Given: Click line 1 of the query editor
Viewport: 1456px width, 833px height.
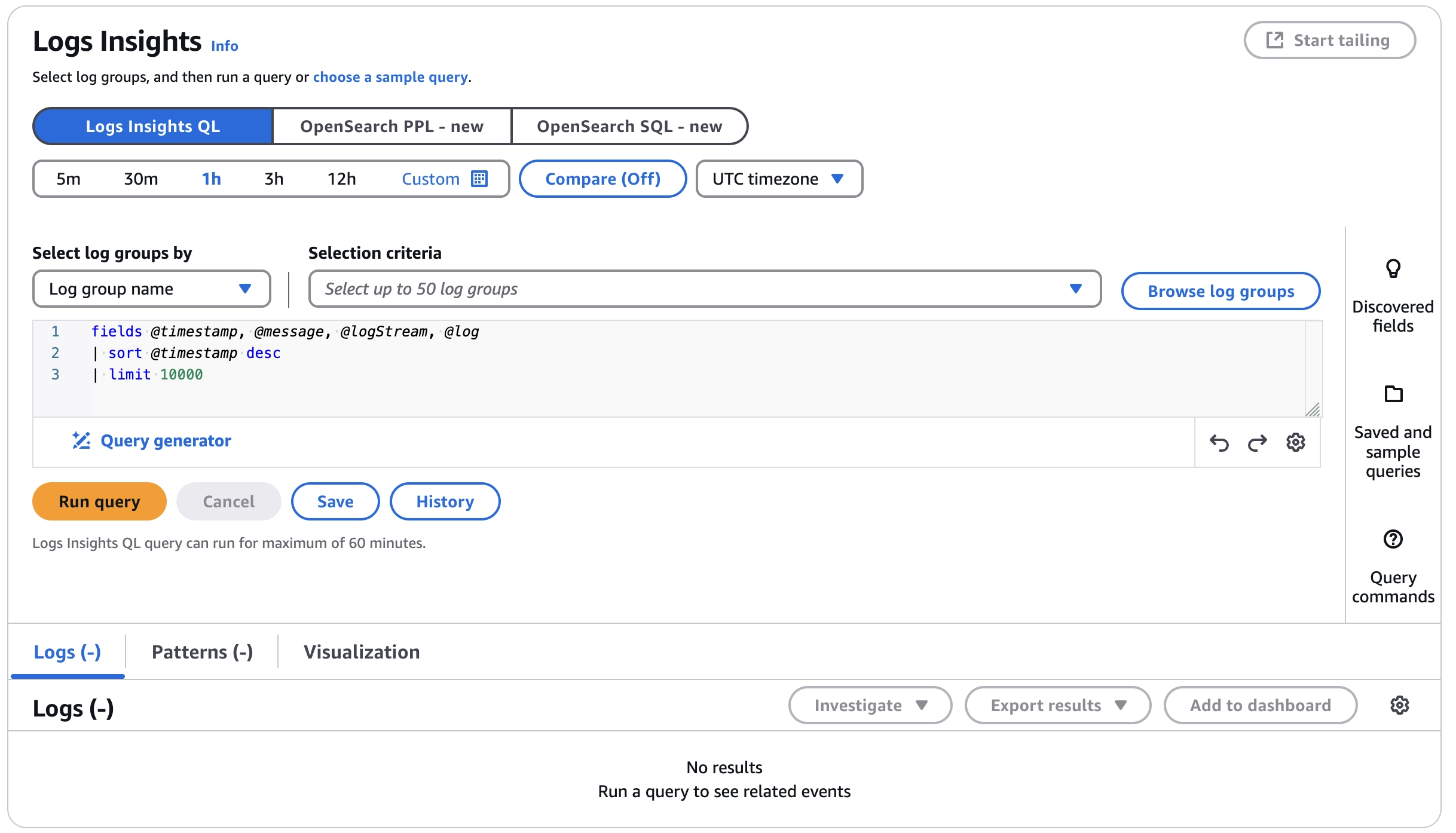Looking at the screenshot, I should point(285,331).
